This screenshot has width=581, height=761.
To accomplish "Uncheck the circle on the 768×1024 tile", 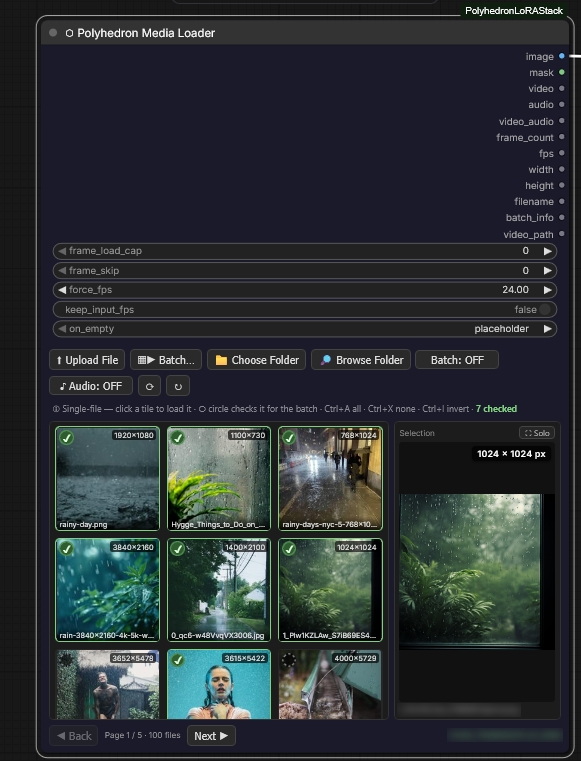I will pyautogui.click(x=289, y=438).
